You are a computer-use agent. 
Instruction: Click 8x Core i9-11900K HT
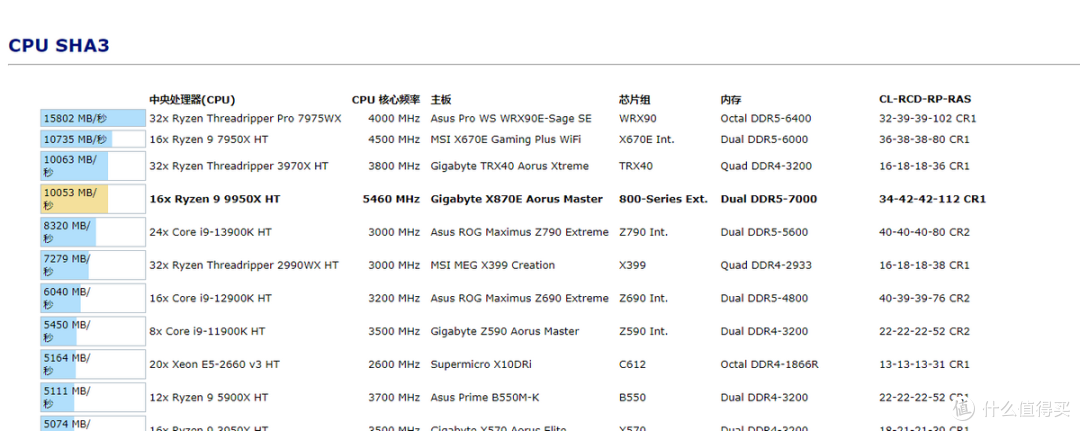click(x=207, y=331)
